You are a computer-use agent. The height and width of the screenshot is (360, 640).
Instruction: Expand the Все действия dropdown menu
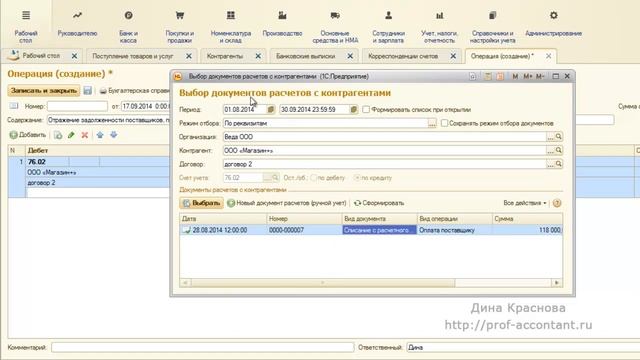point(525,203)
